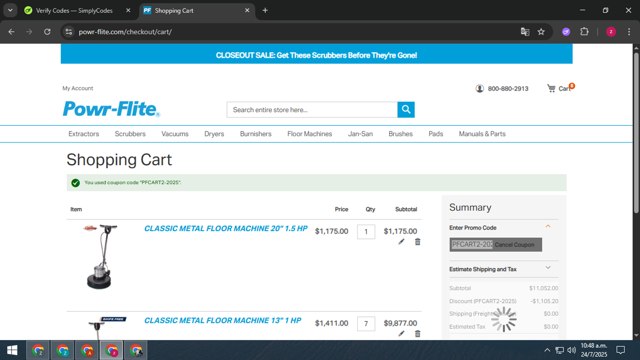
Task: Open the Burnishers menu
Action: 256,134
